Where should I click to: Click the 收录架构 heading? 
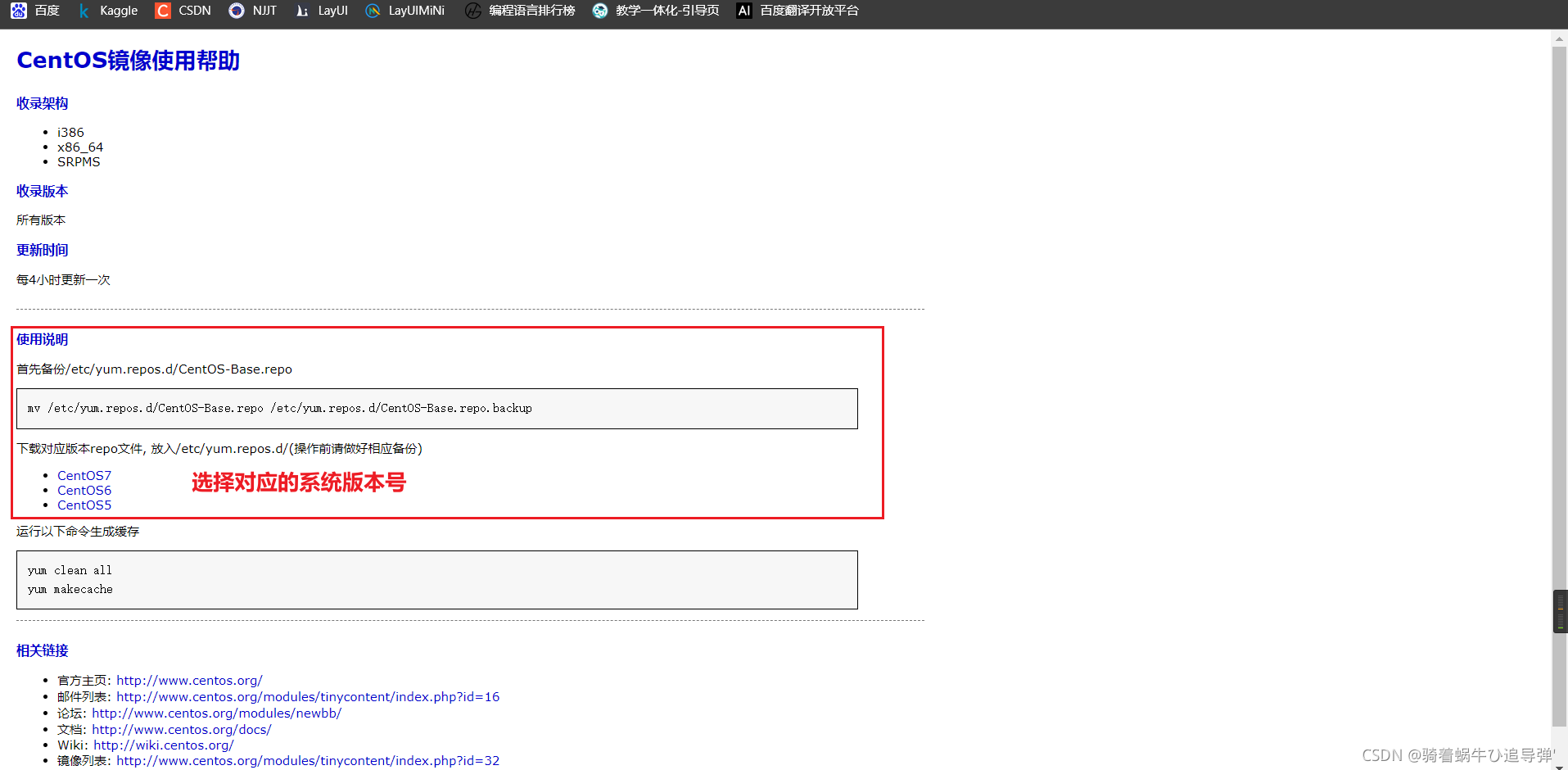click(x=43, y=103)
